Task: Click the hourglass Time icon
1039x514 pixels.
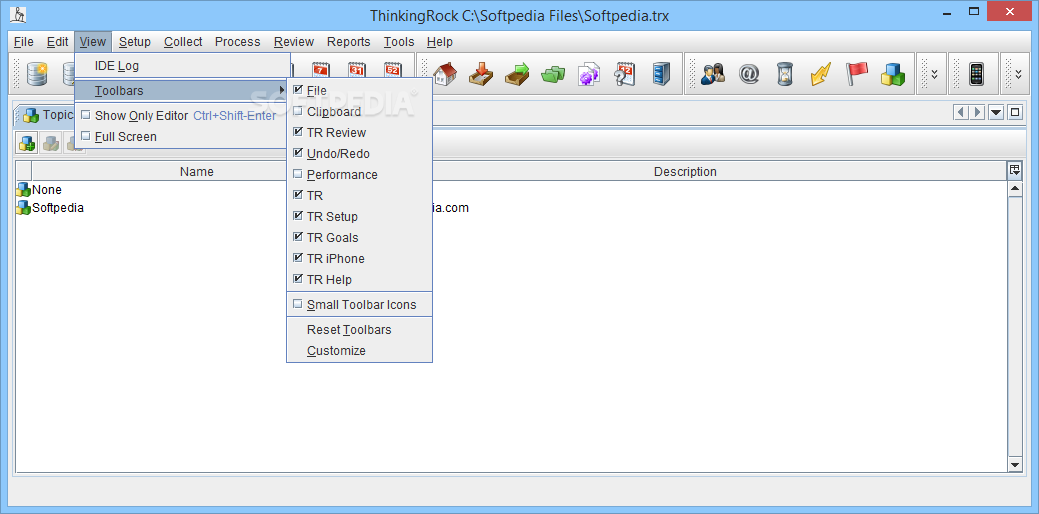Action: click(x=785, y=74)
